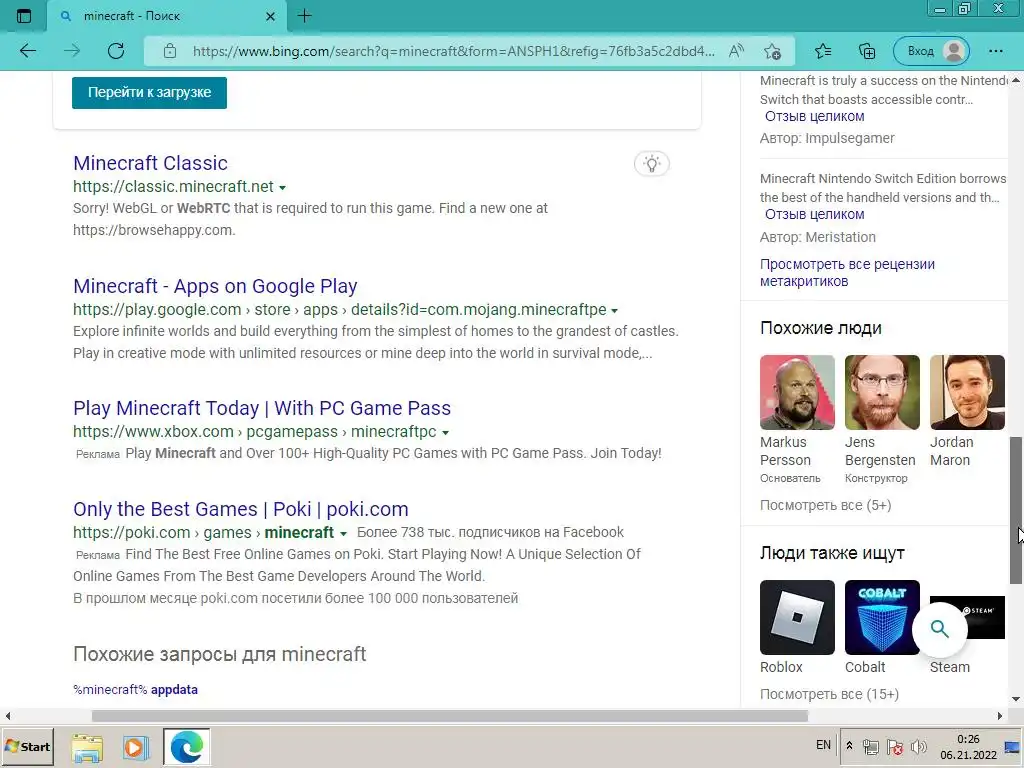Refresh the page with reload icon
The height and width of the screenshot is (768, 1024).
point(116,51)
